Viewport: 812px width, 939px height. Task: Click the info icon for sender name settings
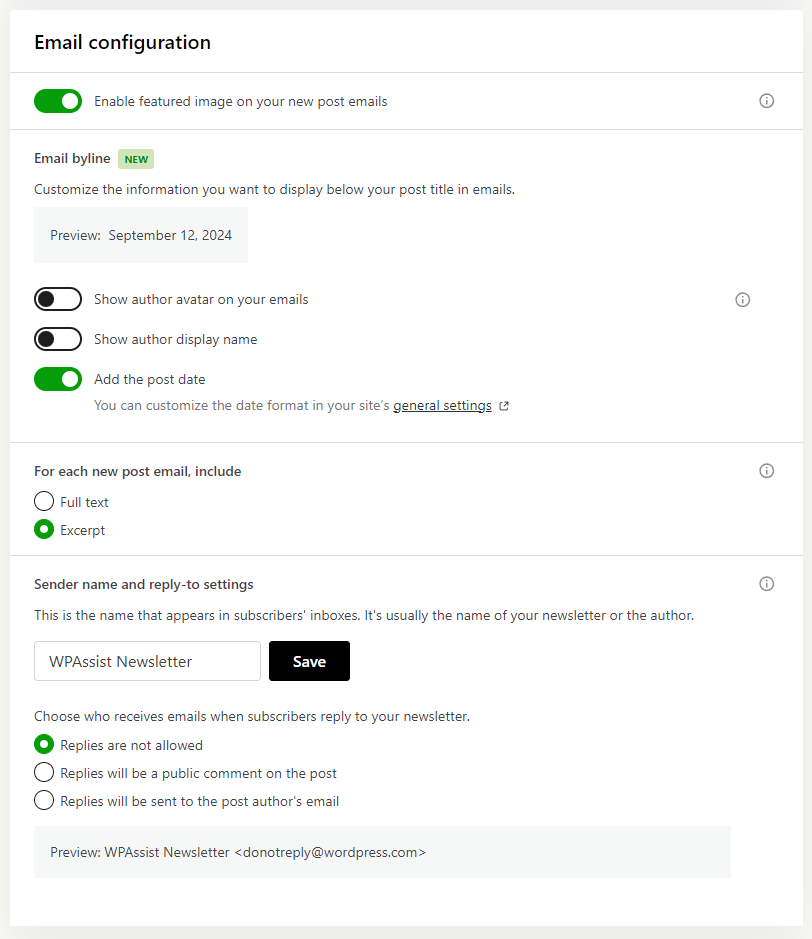pyautogui.click(x=766, y=583)
